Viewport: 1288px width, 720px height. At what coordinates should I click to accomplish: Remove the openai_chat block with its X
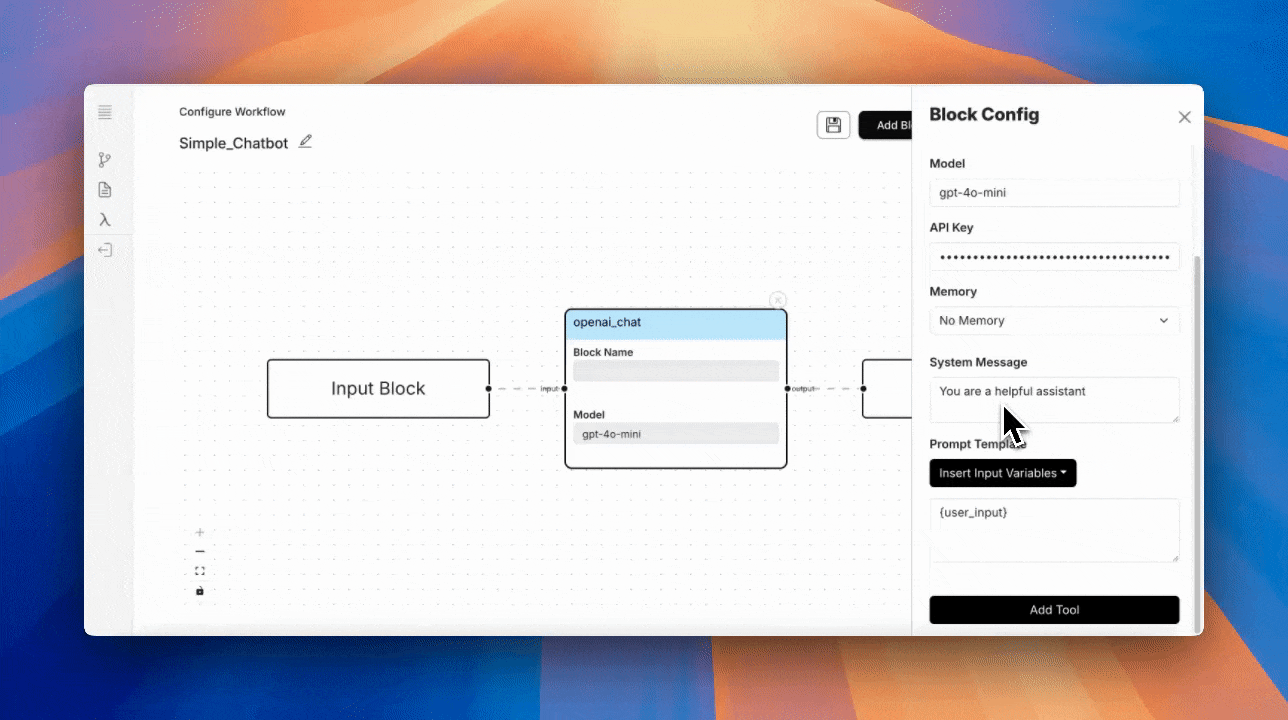[777, 300]
